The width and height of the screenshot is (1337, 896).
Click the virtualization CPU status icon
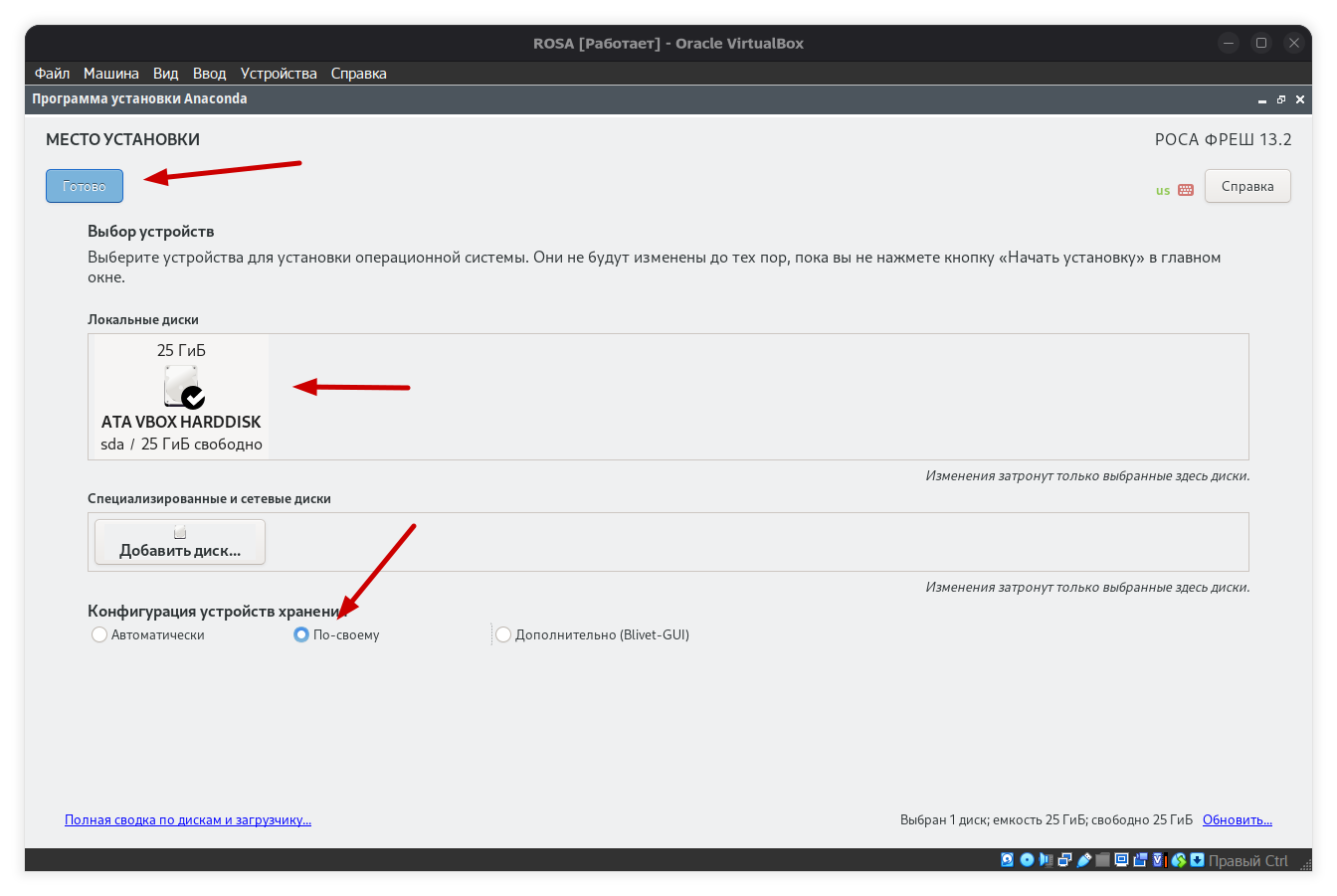point(1159,860)
